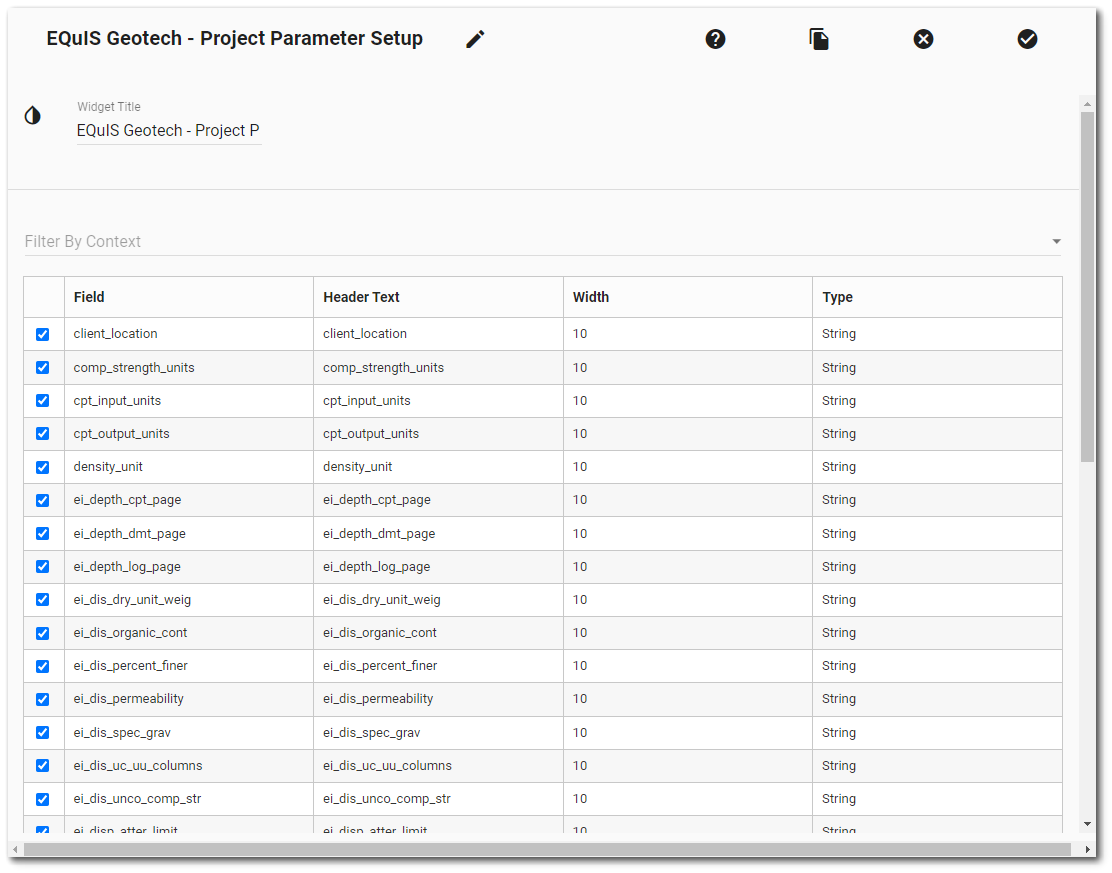Select the comp_strength_units Type cell

click(938, 367)
